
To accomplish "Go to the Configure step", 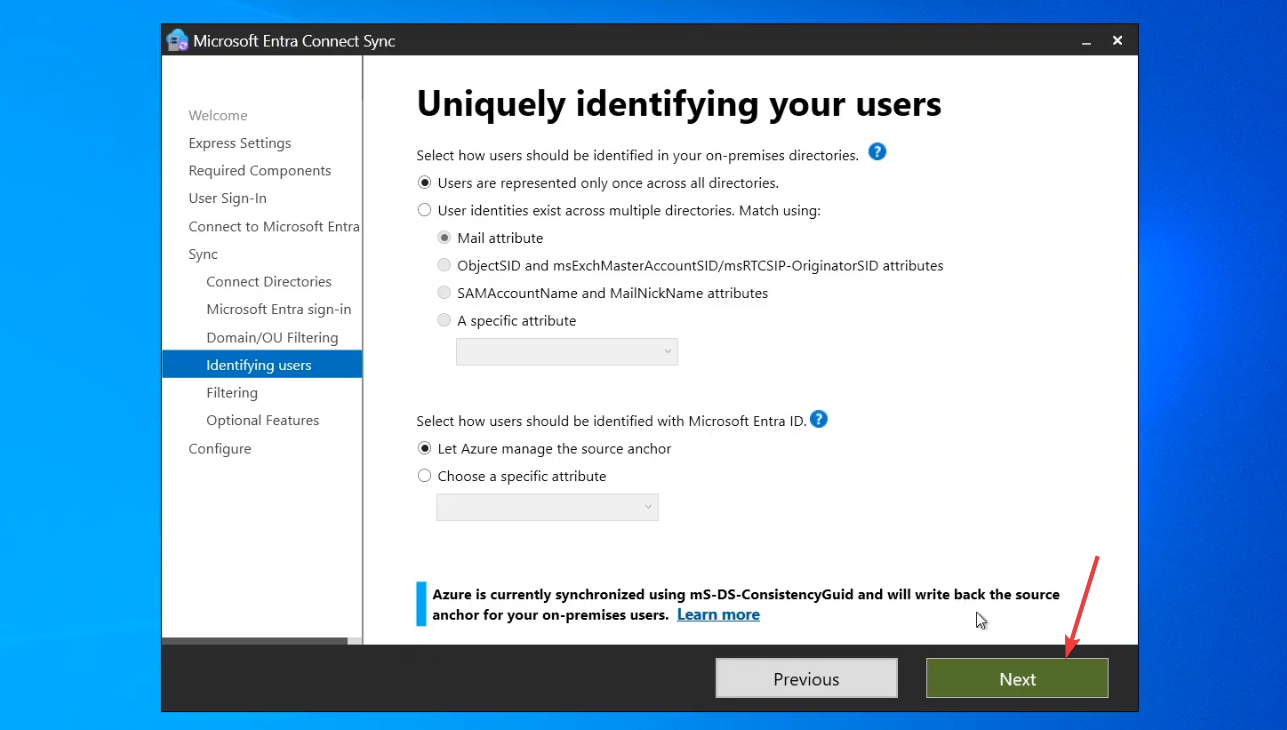I will coord(220,448).
